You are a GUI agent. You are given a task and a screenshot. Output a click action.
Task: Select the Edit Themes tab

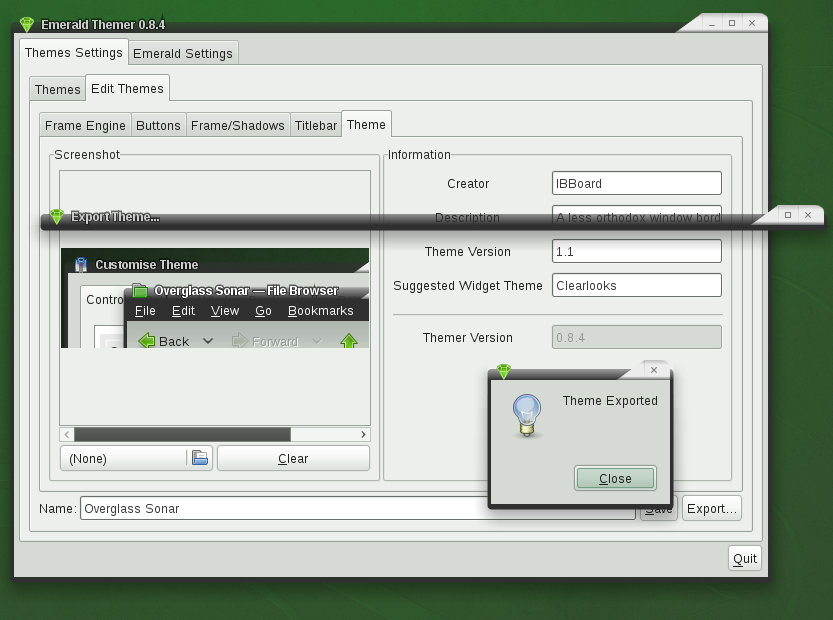[x=128, y=88]
